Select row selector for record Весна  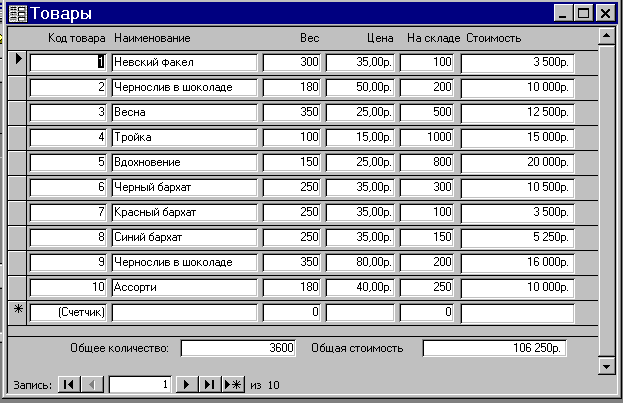17,113
